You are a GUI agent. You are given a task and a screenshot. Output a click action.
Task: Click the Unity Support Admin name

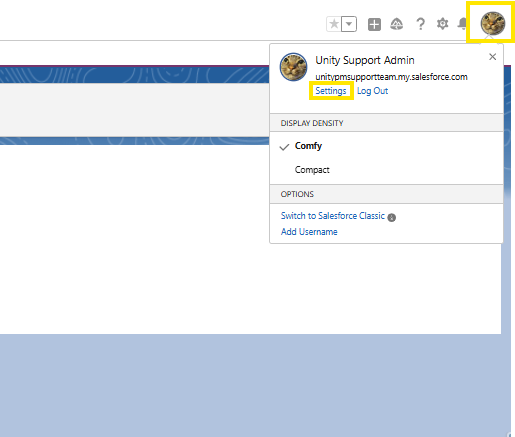[365, 60]
